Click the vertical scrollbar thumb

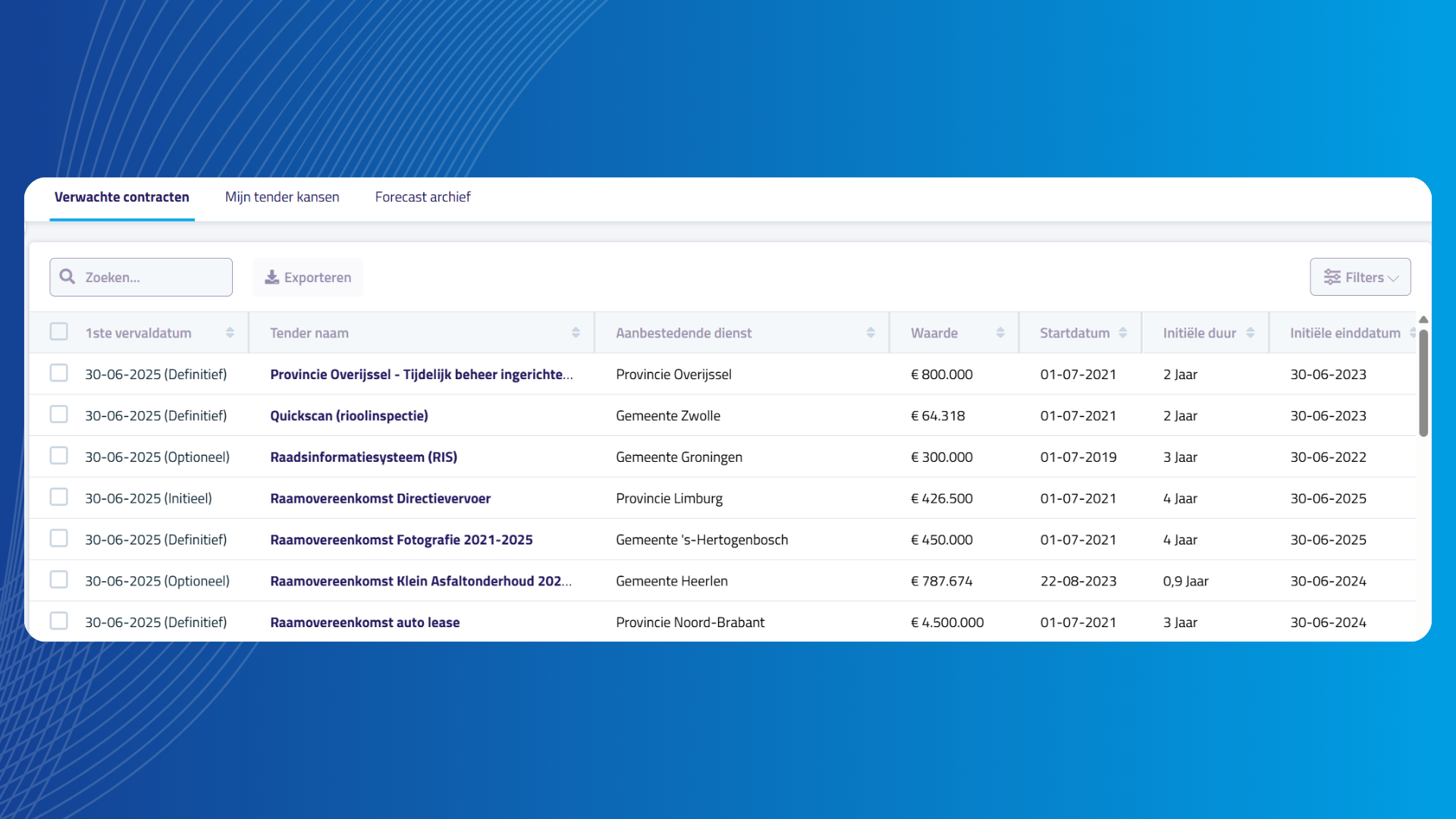click(1423, 383)
